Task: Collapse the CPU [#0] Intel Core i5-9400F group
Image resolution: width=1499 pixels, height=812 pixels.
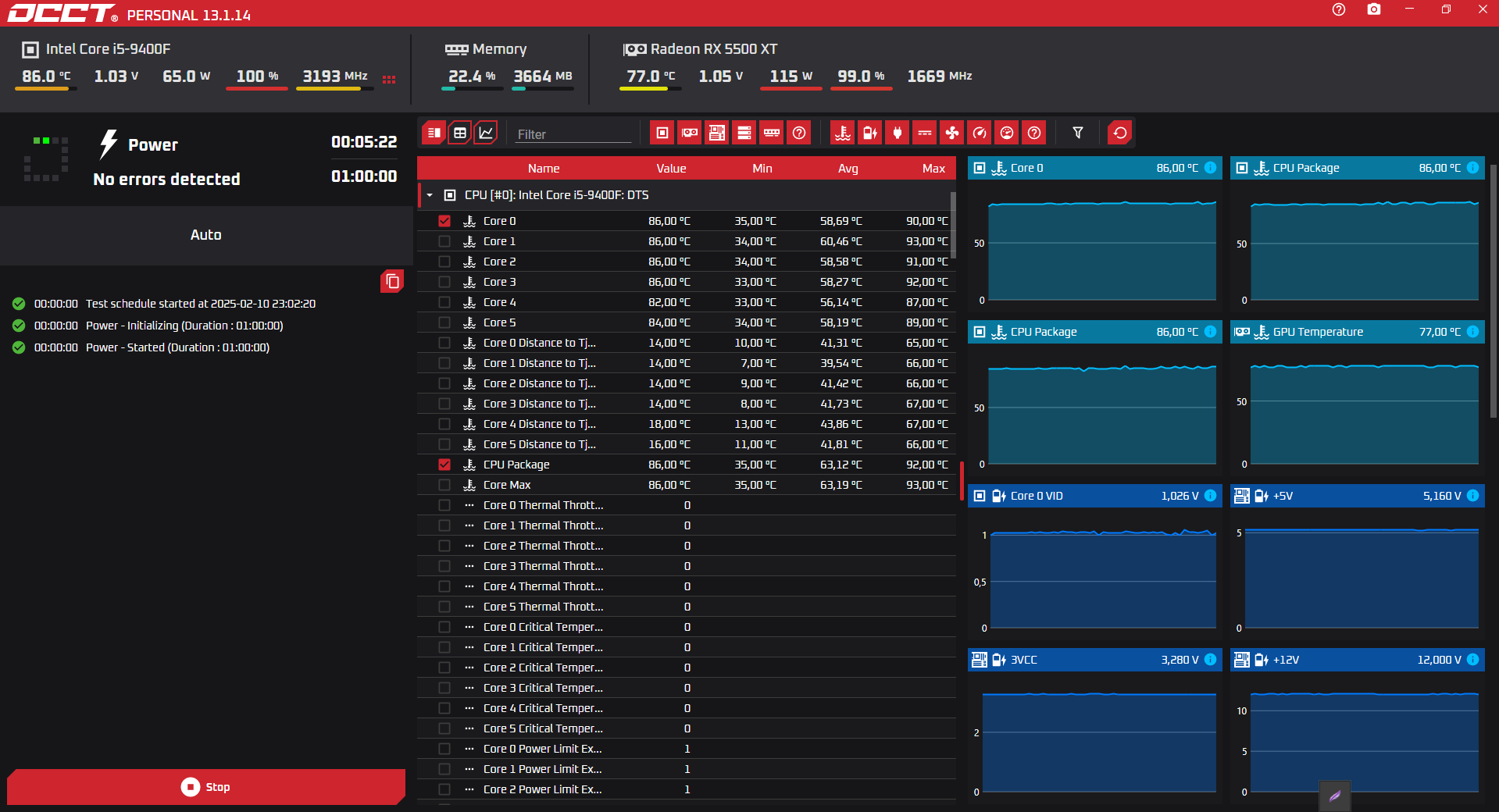Action: click(x=430, y=195)
